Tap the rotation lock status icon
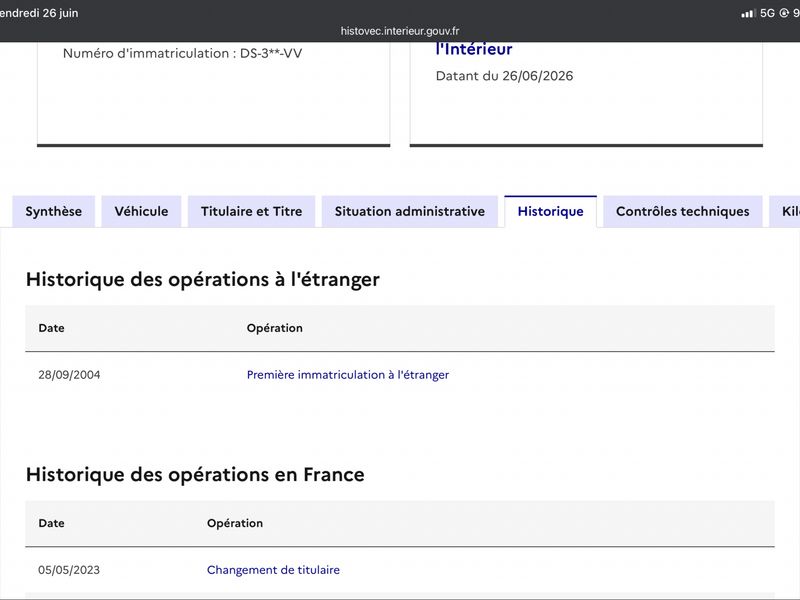 pos(784,13)
